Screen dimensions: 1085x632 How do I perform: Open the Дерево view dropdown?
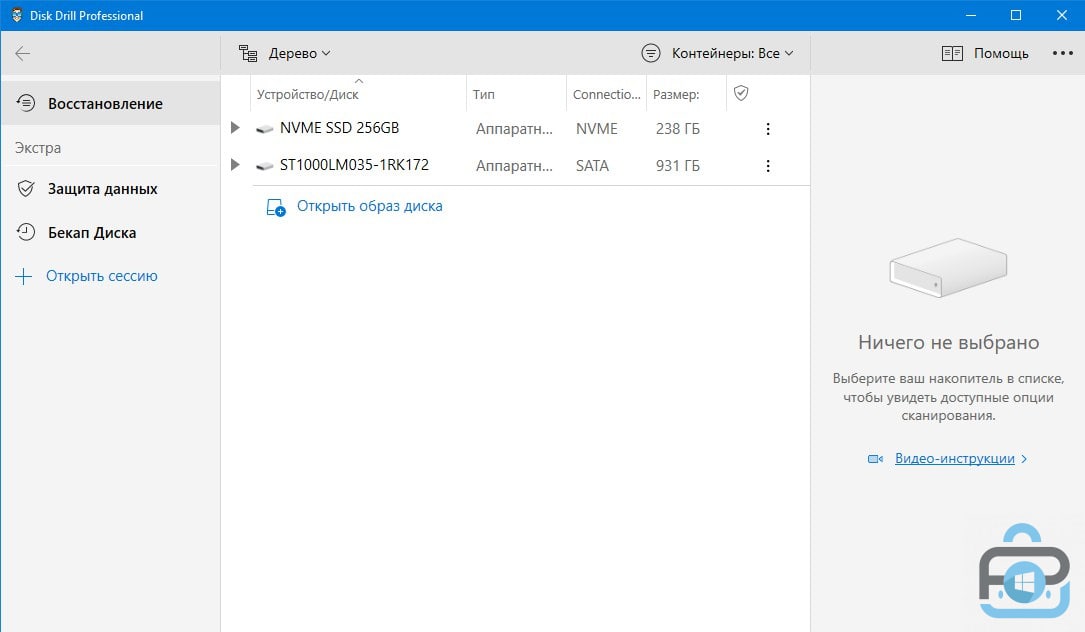[x=285, y=54]
